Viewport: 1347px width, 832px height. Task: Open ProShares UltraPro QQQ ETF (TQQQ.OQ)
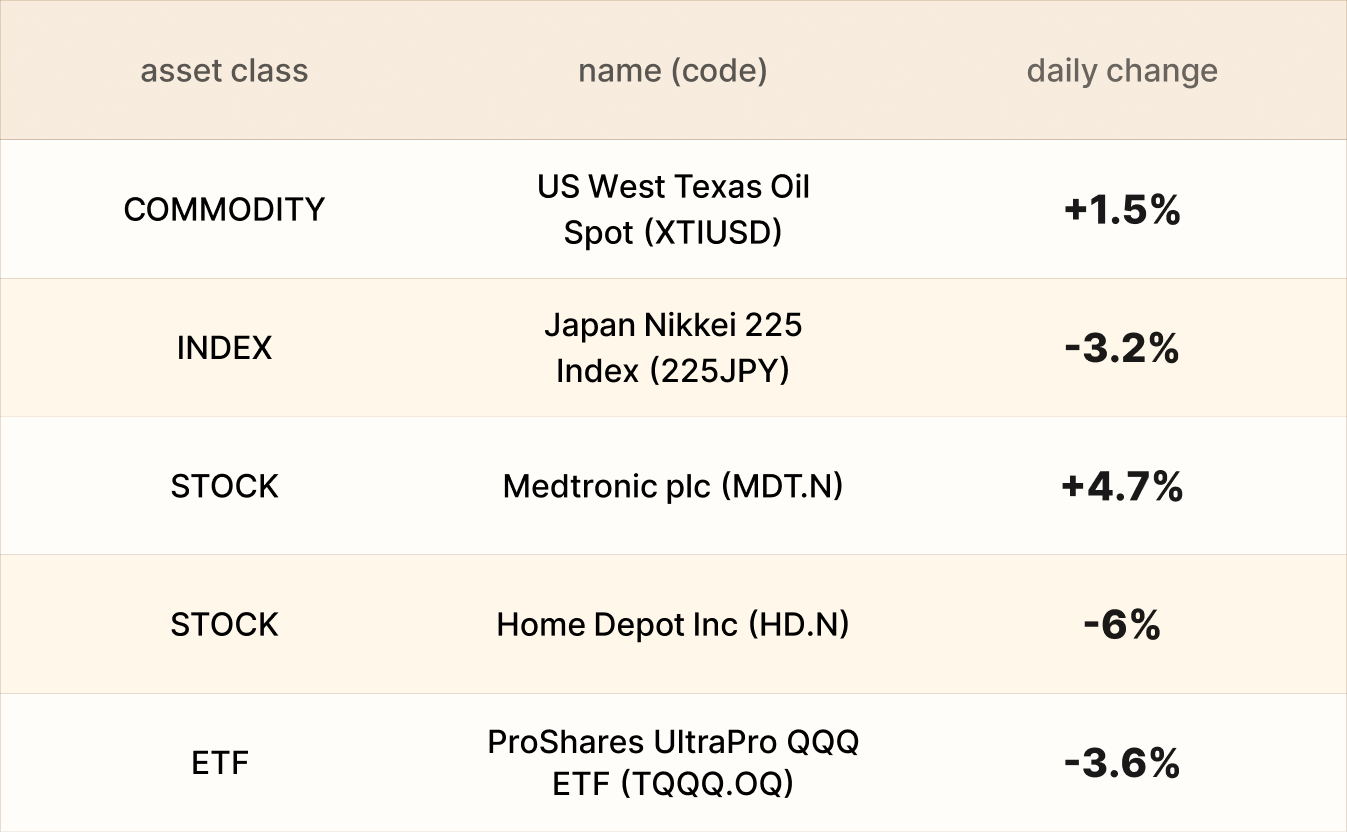pyautogui.click(x=672, y=763)
